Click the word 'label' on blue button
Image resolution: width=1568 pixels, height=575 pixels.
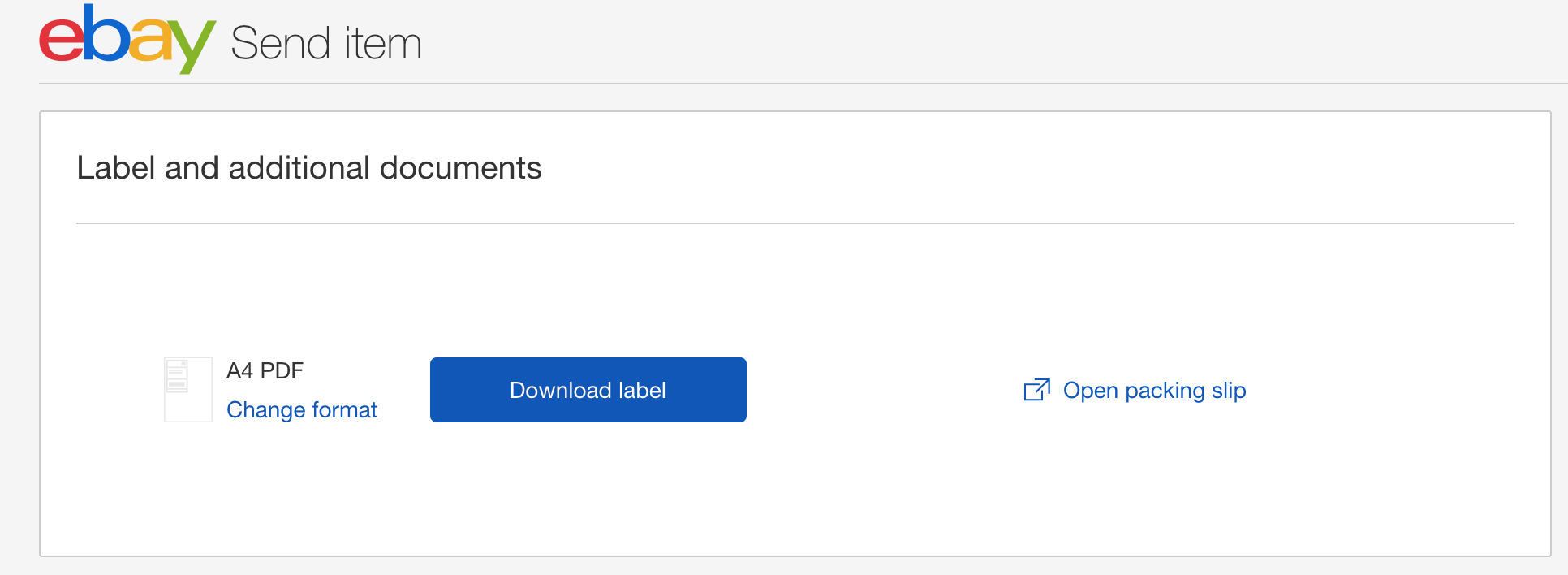[x=642, y=390]
